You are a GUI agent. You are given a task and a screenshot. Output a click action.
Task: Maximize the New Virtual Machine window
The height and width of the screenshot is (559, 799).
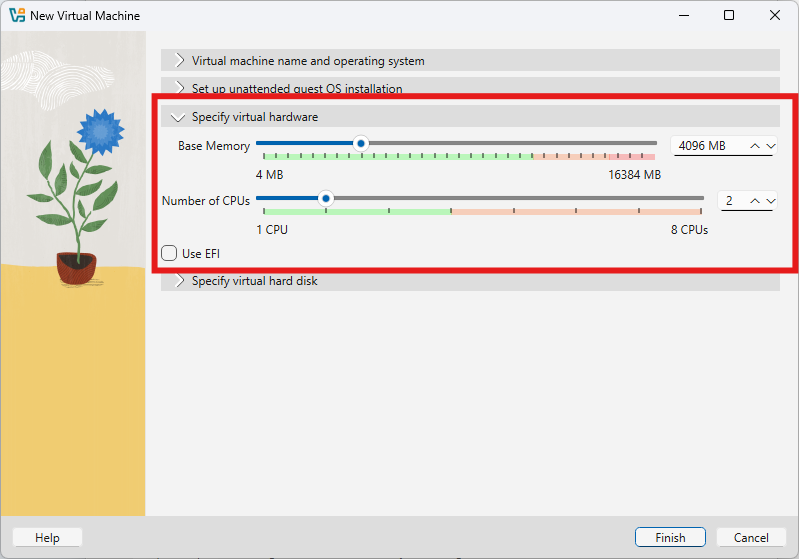(x=729, y=15)
